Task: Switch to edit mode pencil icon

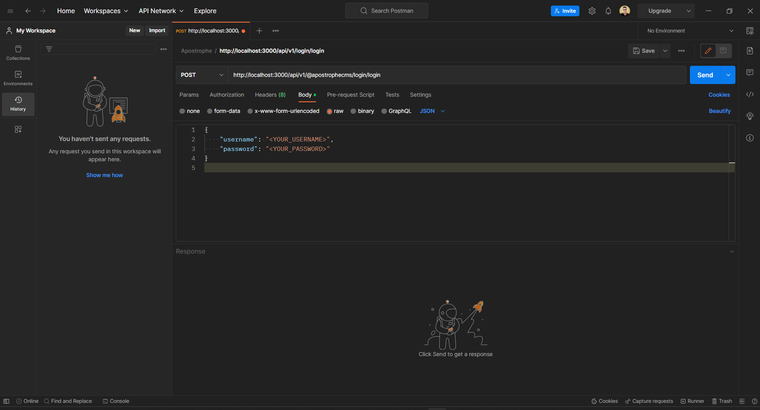Action: point(708,51)
